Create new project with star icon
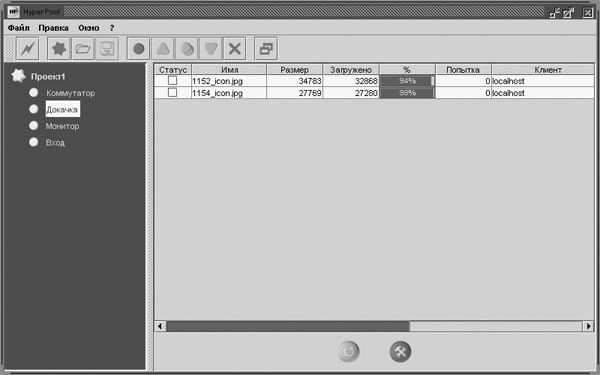600x375 pixels. coord(59,49)
